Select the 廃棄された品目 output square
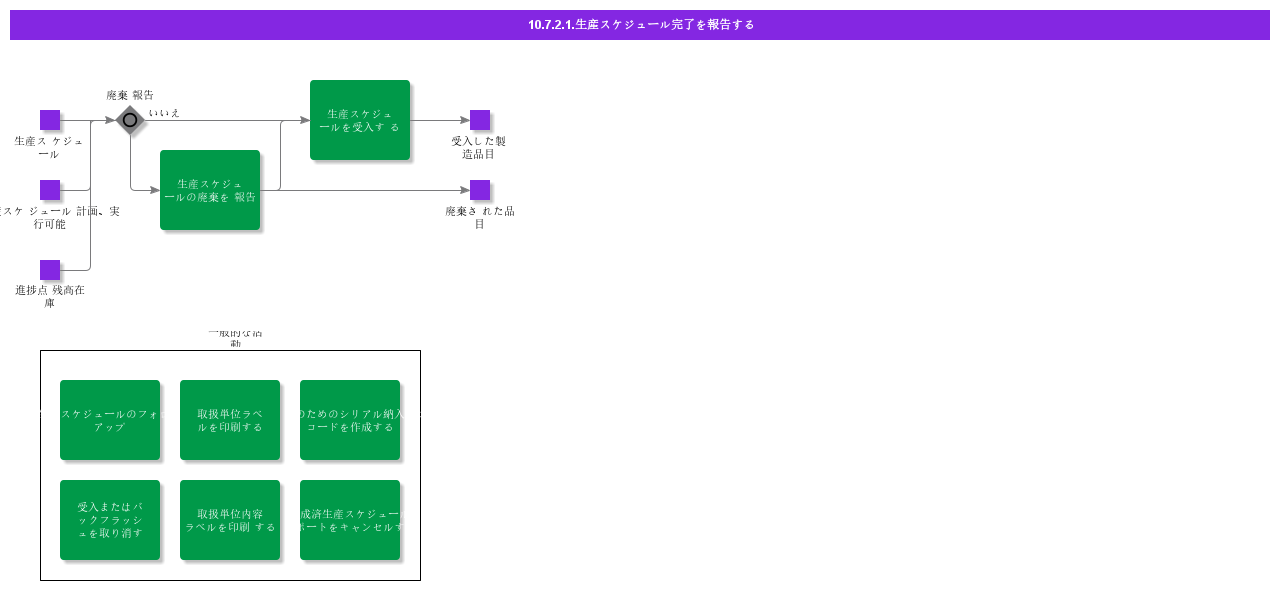 click(x=480, y=190)
